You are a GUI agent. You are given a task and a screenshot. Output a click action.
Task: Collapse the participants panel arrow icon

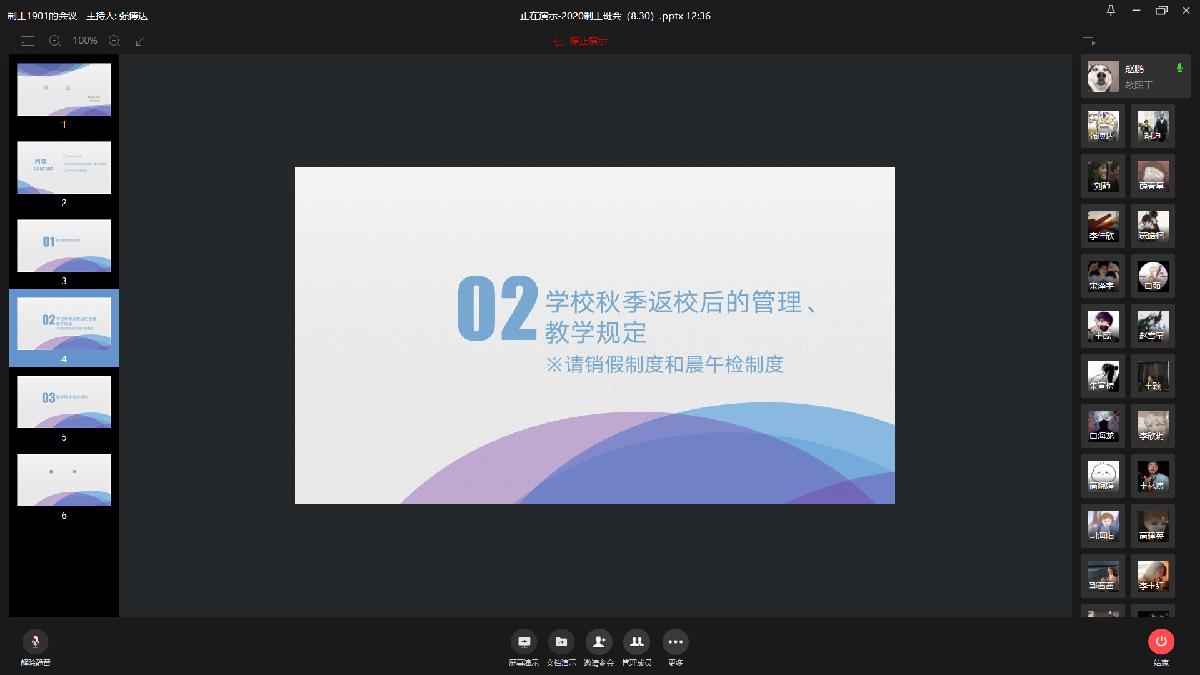coord(1089,41)
